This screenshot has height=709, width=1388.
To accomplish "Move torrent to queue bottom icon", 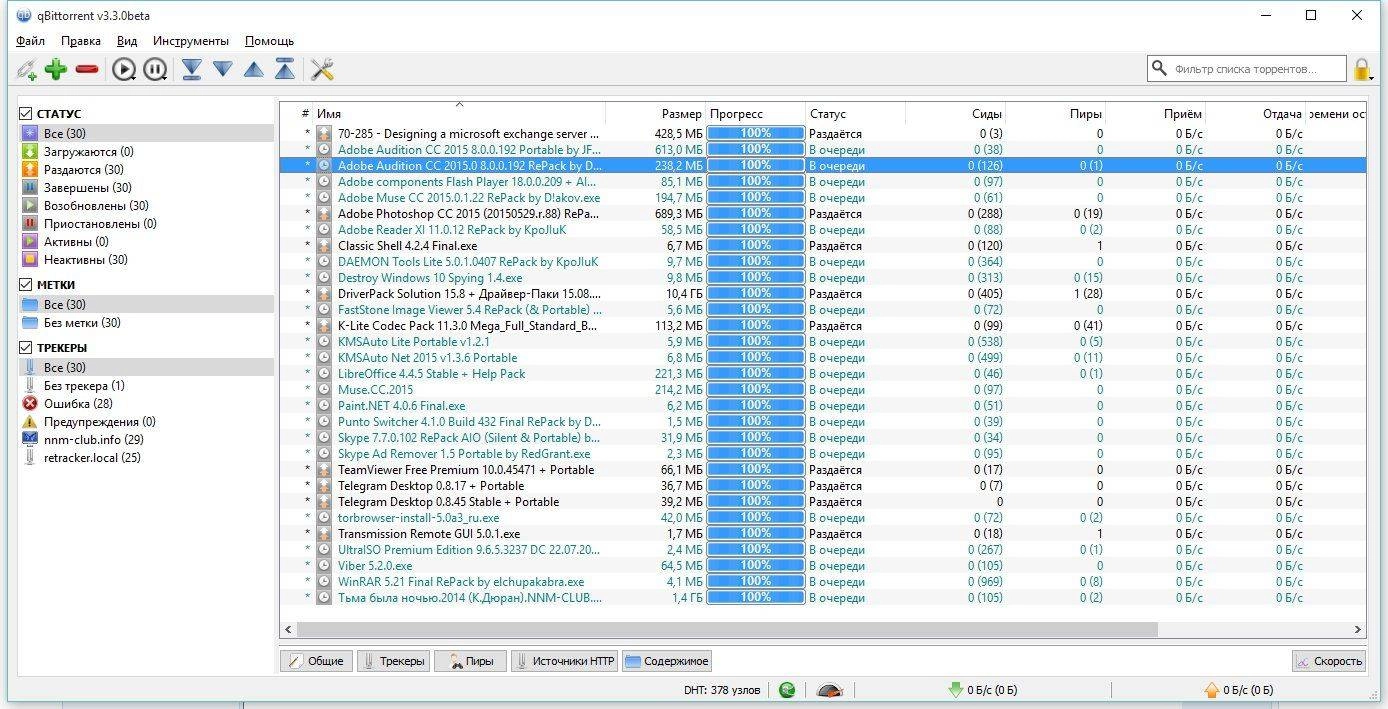I will pos(191,69).
